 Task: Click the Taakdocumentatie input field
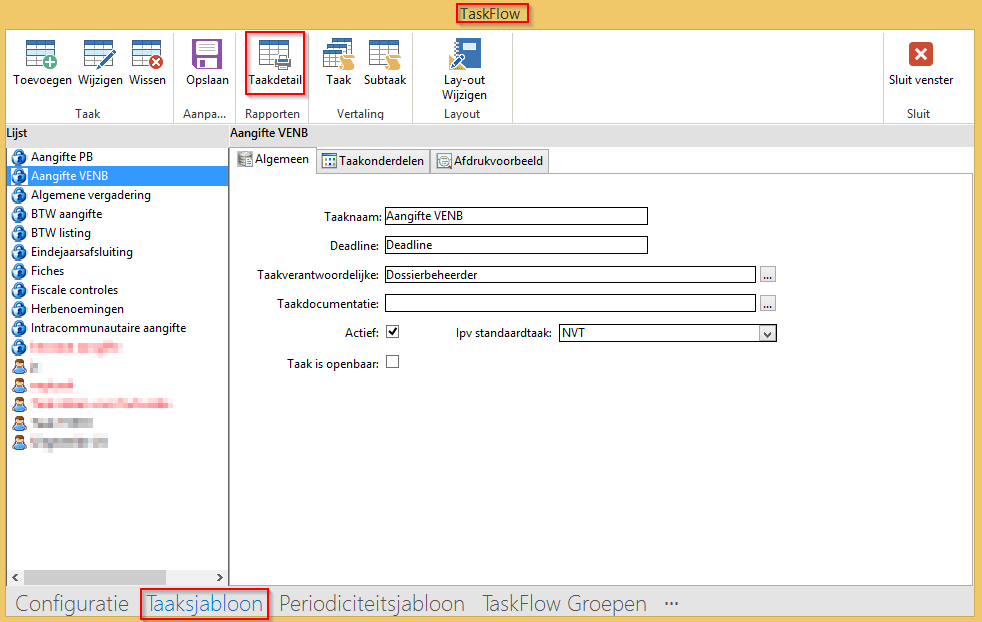[x=570, y=303]
